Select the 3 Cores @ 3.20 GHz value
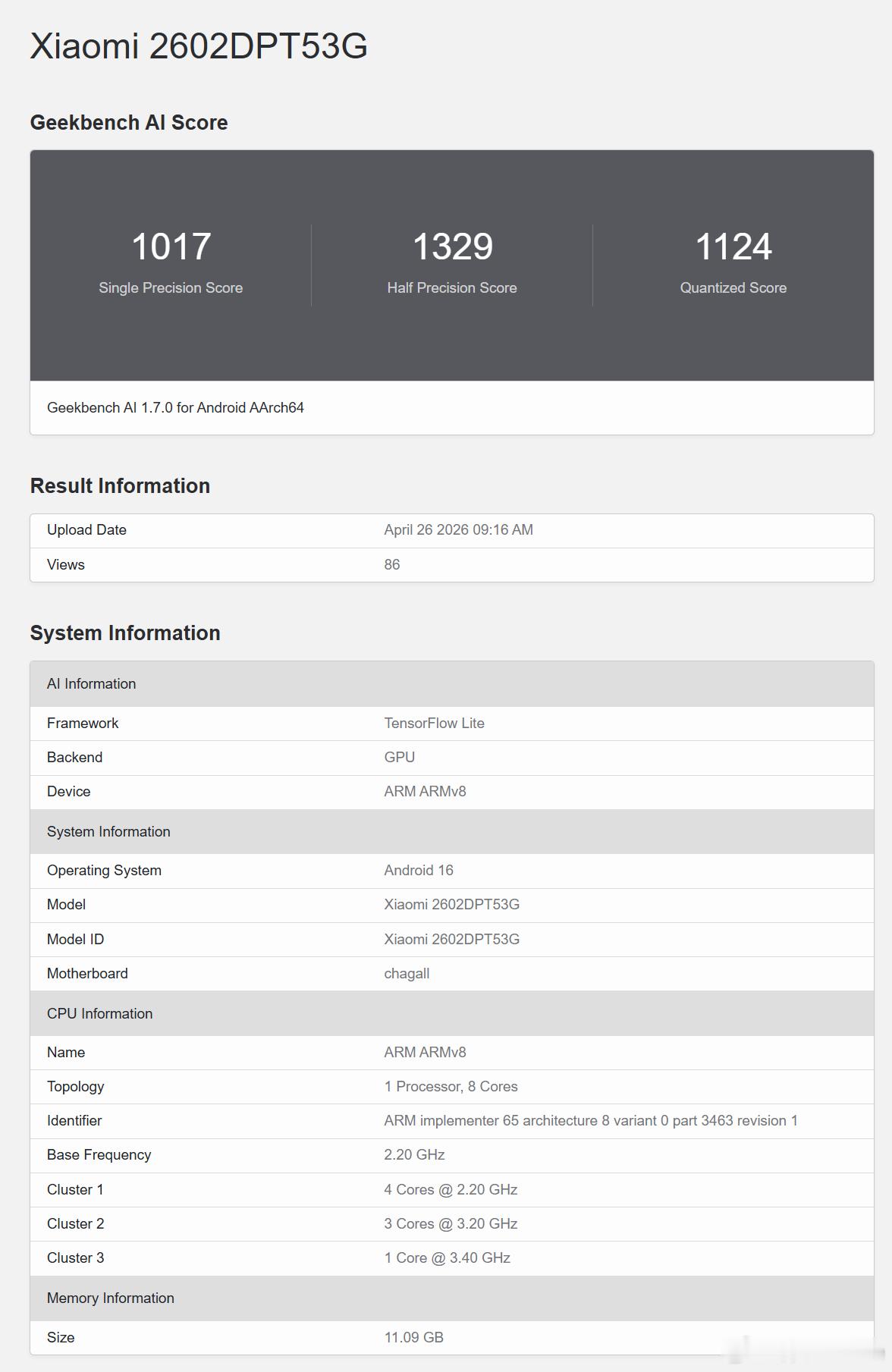 tap(451, 1223)
